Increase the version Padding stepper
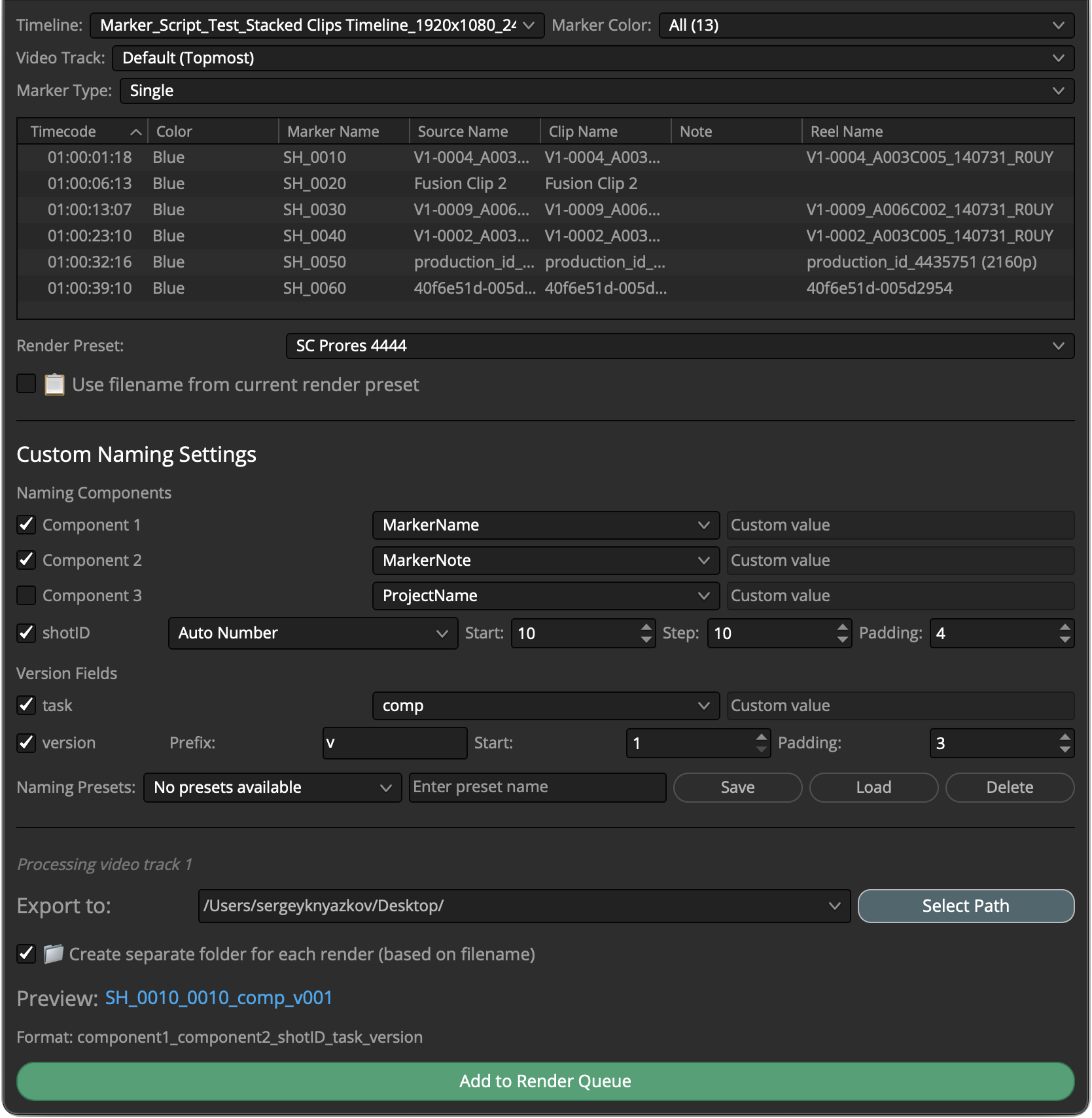Viewport: 1092px width, 1118px height. pyautogui.click(x=1065, y=737)
